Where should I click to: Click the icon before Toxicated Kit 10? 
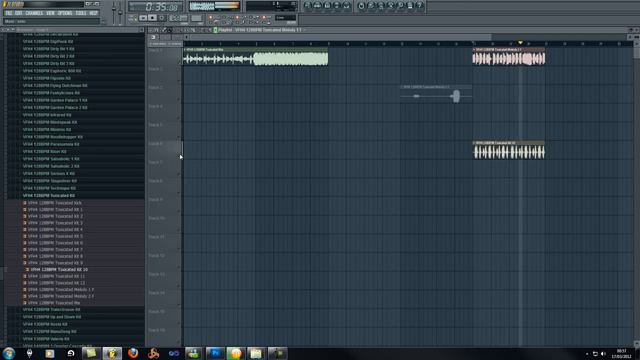click(x=27, y=269)
